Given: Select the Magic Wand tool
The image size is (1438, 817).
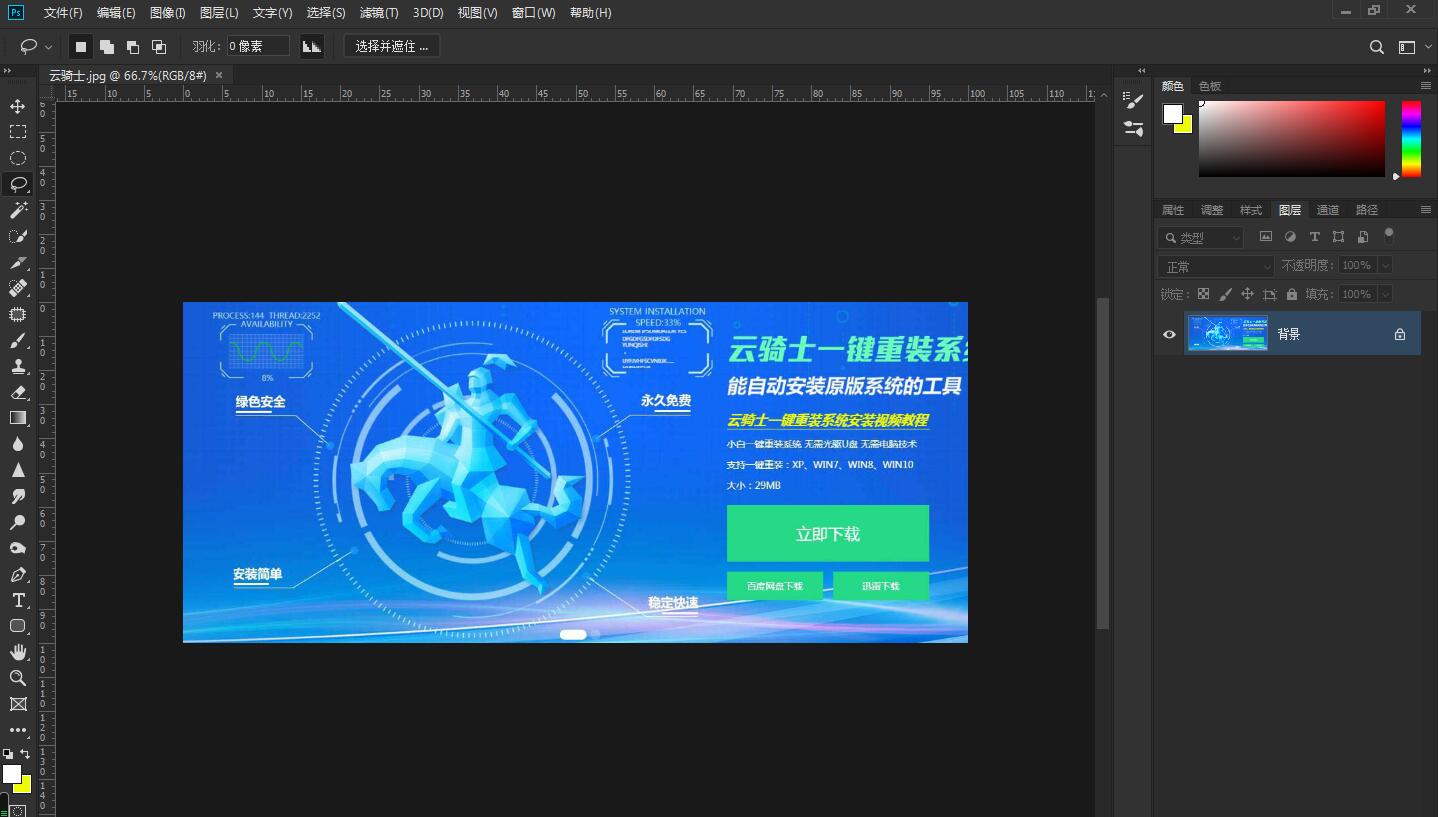Looking at the screenshot, I should [x=17, y=210].
